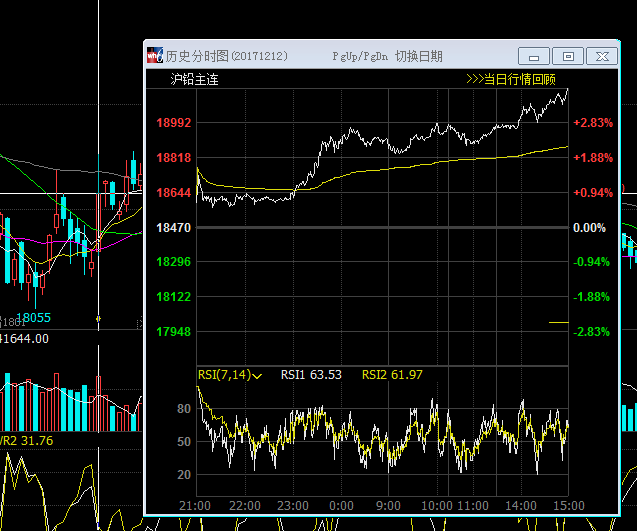Click the RSI2 61.97 value label

(x=392, y=375)
